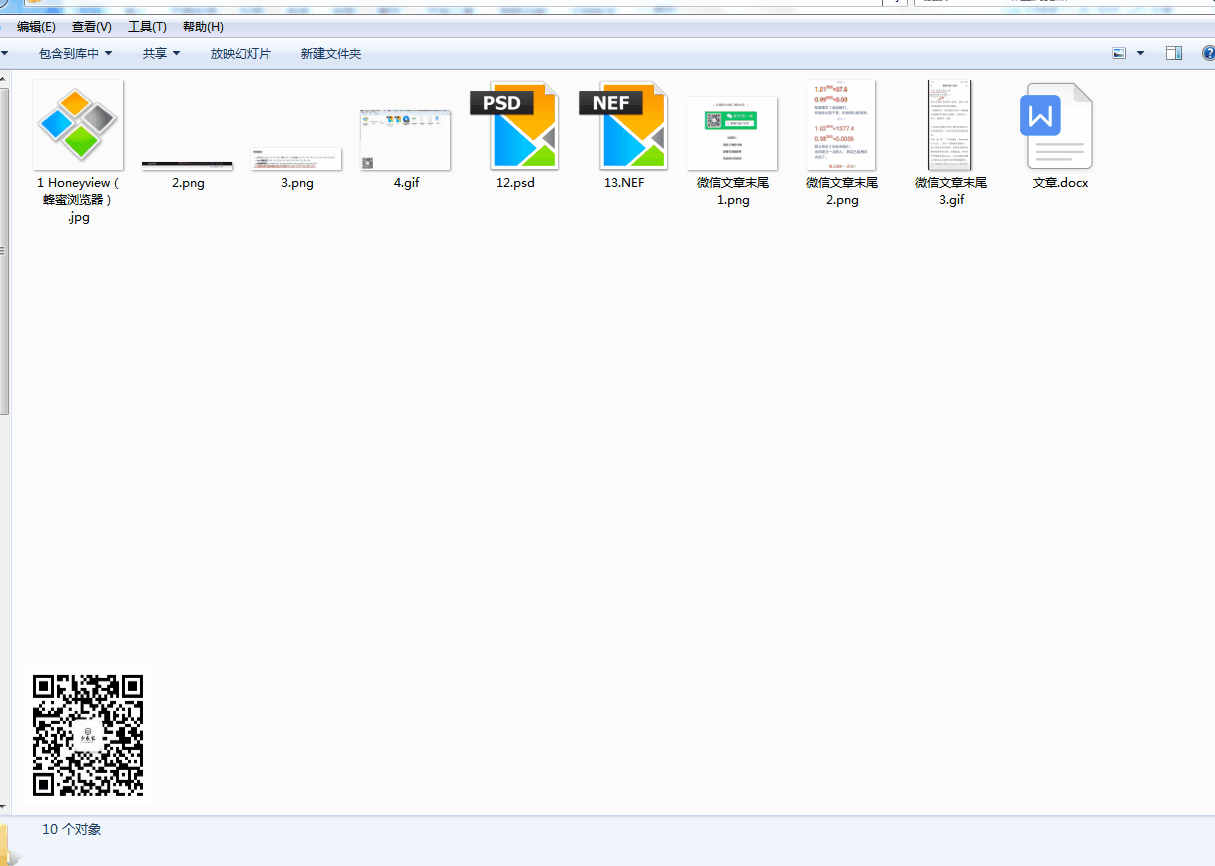The image size is (1215, 866).
Task: Open the 帮助(H) menu
Action: point(203,27)
